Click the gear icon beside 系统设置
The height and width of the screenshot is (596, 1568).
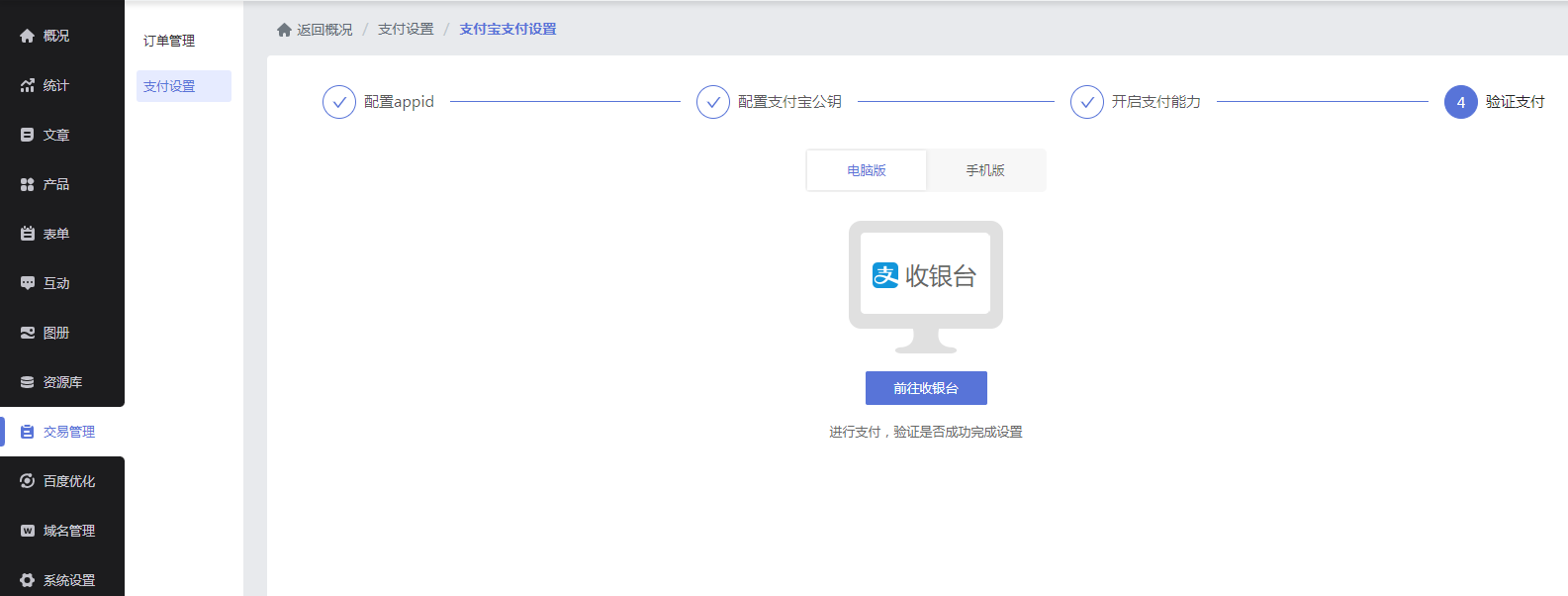tap(27, 580)
